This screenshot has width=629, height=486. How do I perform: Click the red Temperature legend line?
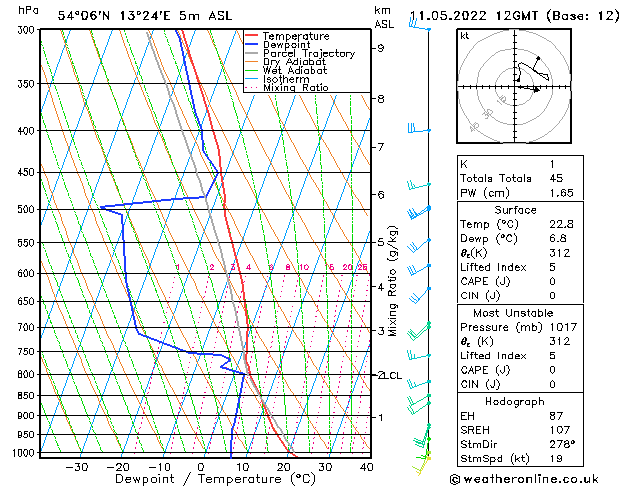pyautogui.click(x=253, y=36)
